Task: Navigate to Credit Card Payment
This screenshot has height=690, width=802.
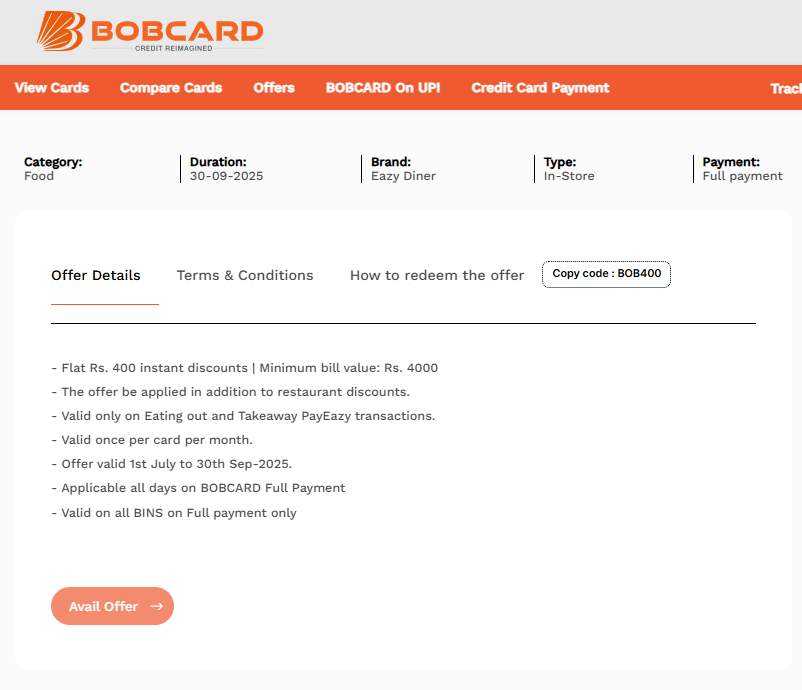Action: pyautogui.click(x=540, y=88)
